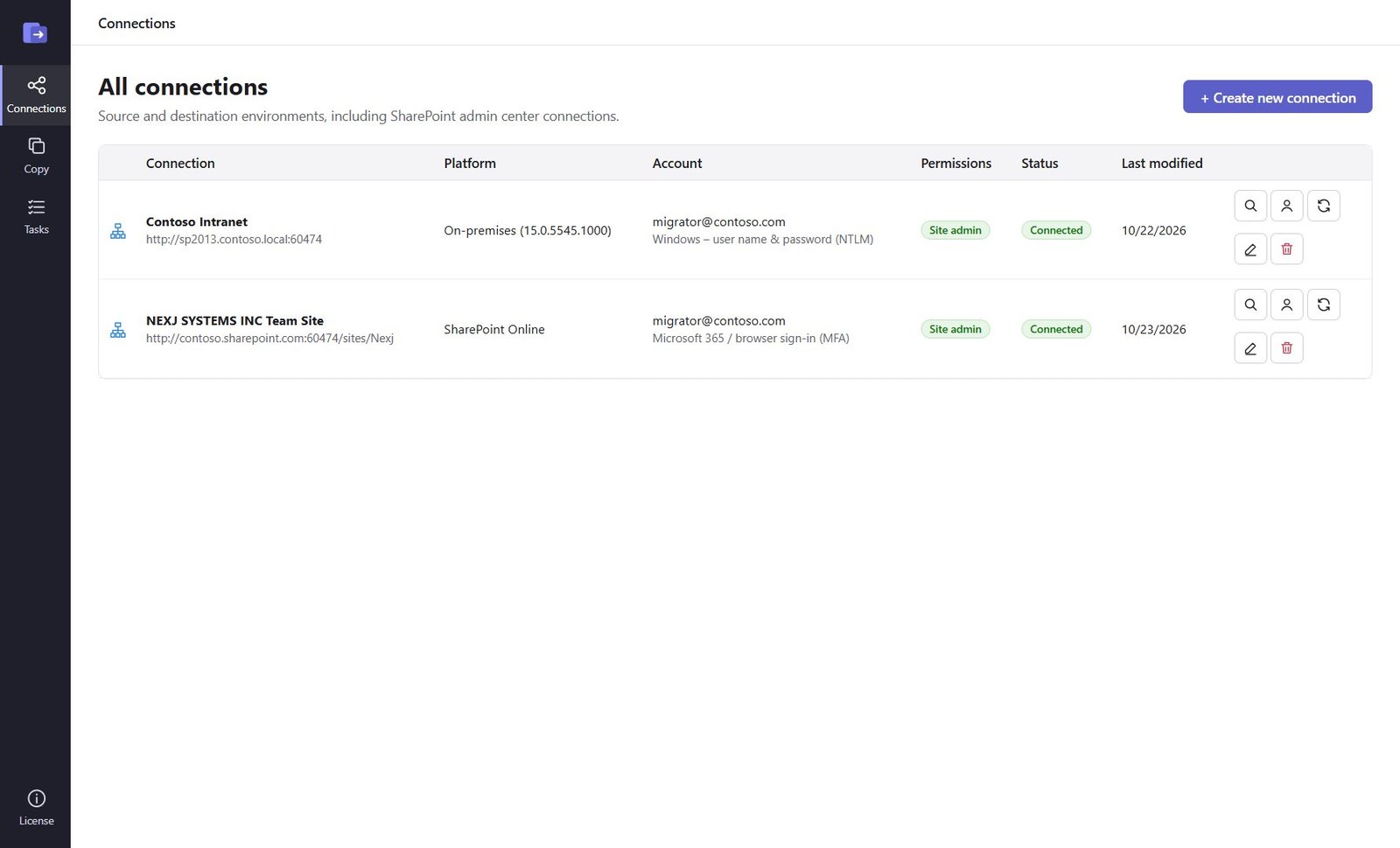1400x848 pixels.
Task: Click migrator@contoso.com in Contoso Intranet row
Action: (x=718, y=221)
